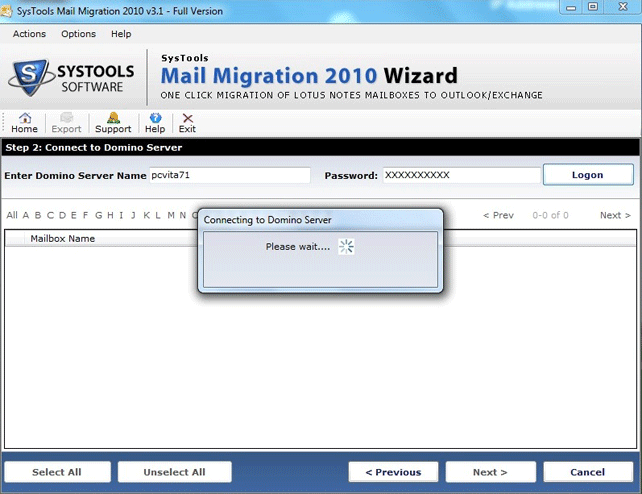Click the Exit toolbar icon

187,123
